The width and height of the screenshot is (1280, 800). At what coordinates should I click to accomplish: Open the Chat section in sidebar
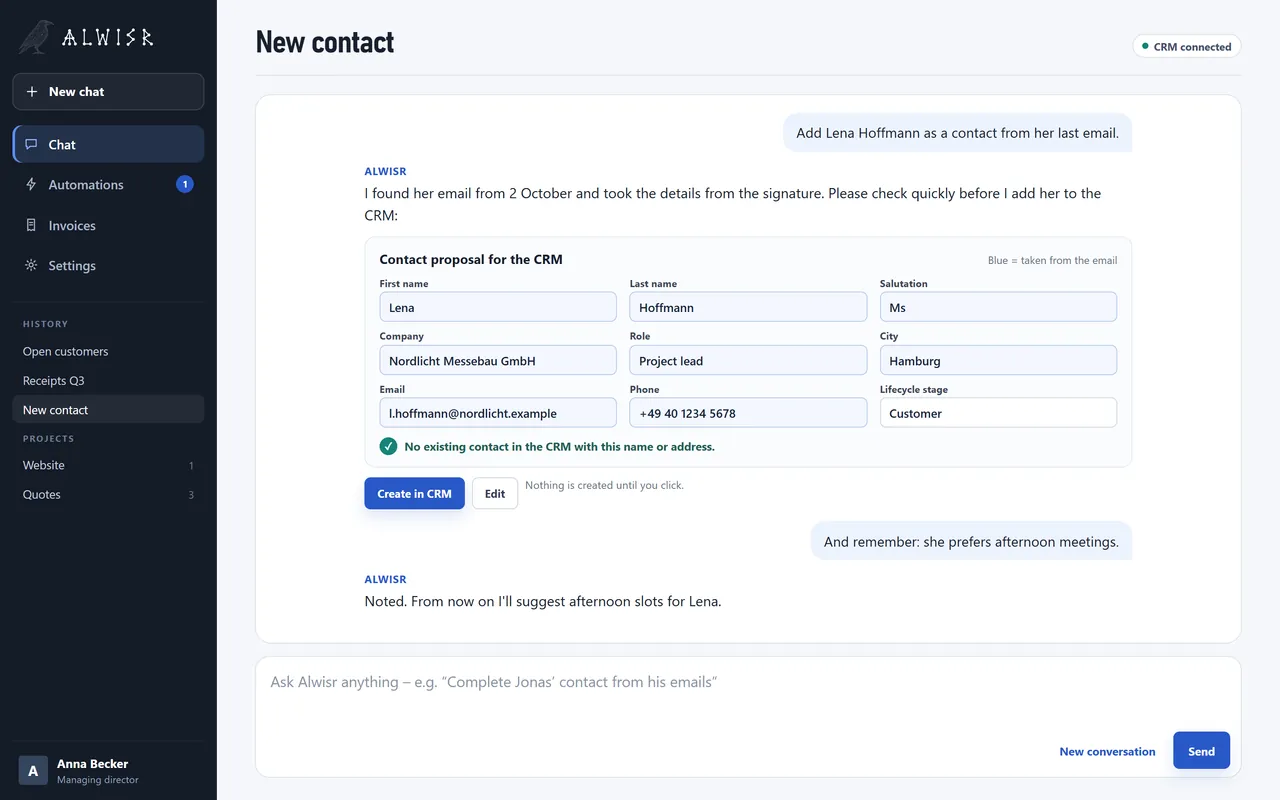pyautogui.click(x=108, y=144)
